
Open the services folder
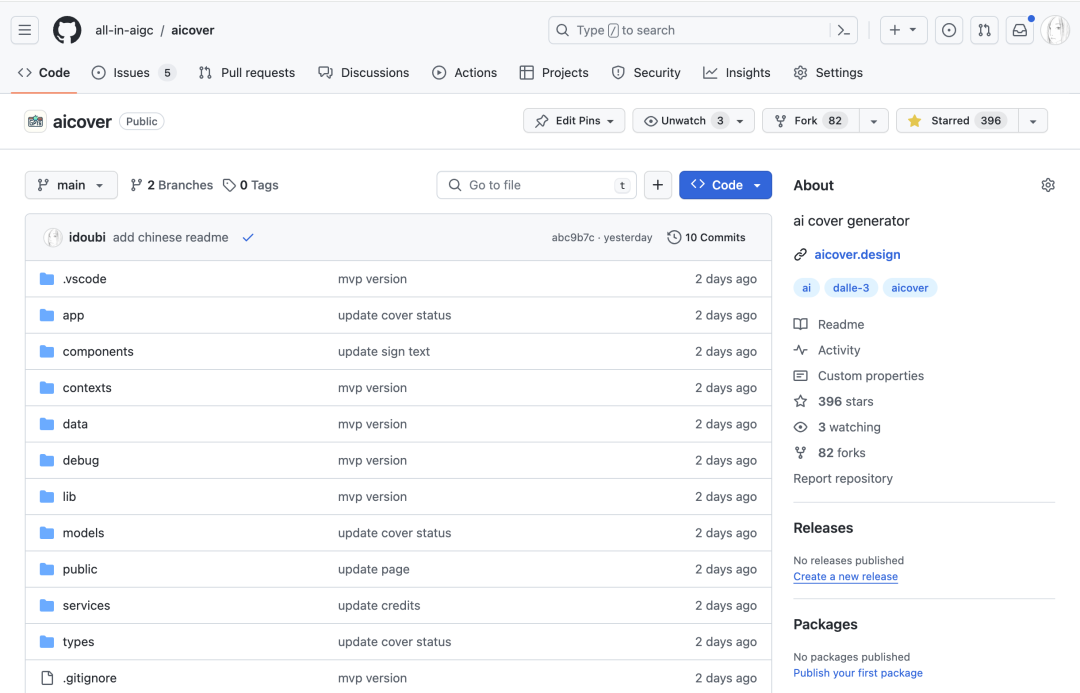(x=86, y=606)
